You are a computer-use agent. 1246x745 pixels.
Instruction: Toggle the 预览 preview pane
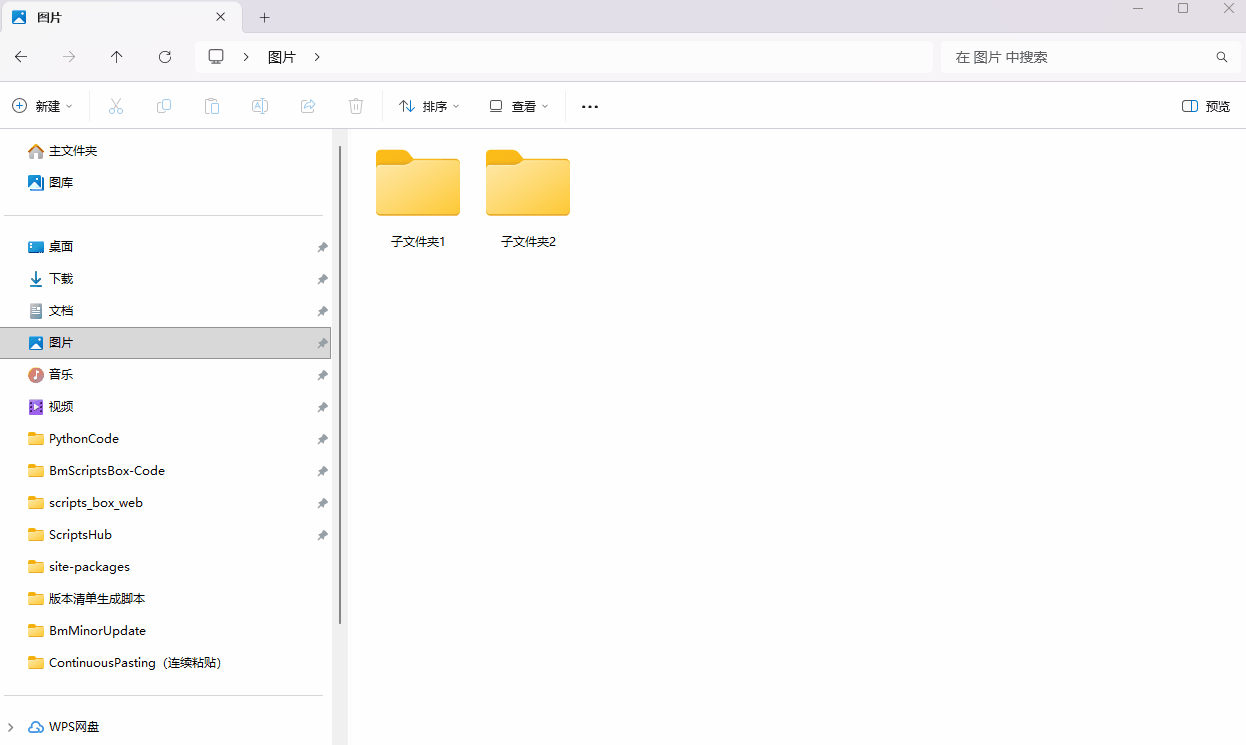pyautogui.click(x=1206, y=106)
